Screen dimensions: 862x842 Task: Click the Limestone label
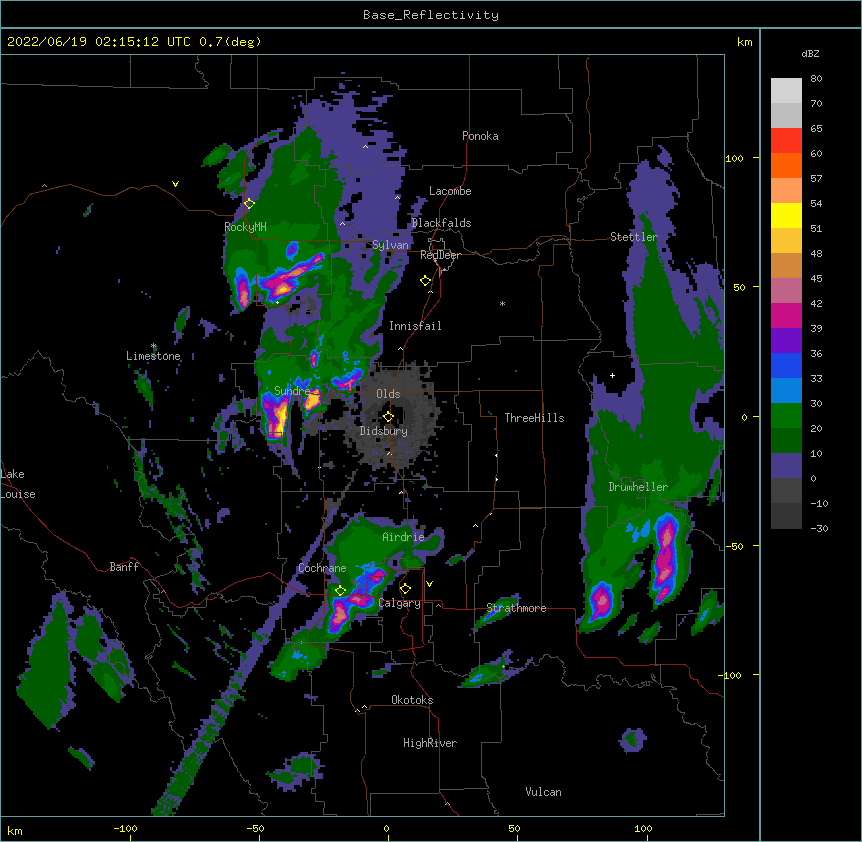pos(153,356)
